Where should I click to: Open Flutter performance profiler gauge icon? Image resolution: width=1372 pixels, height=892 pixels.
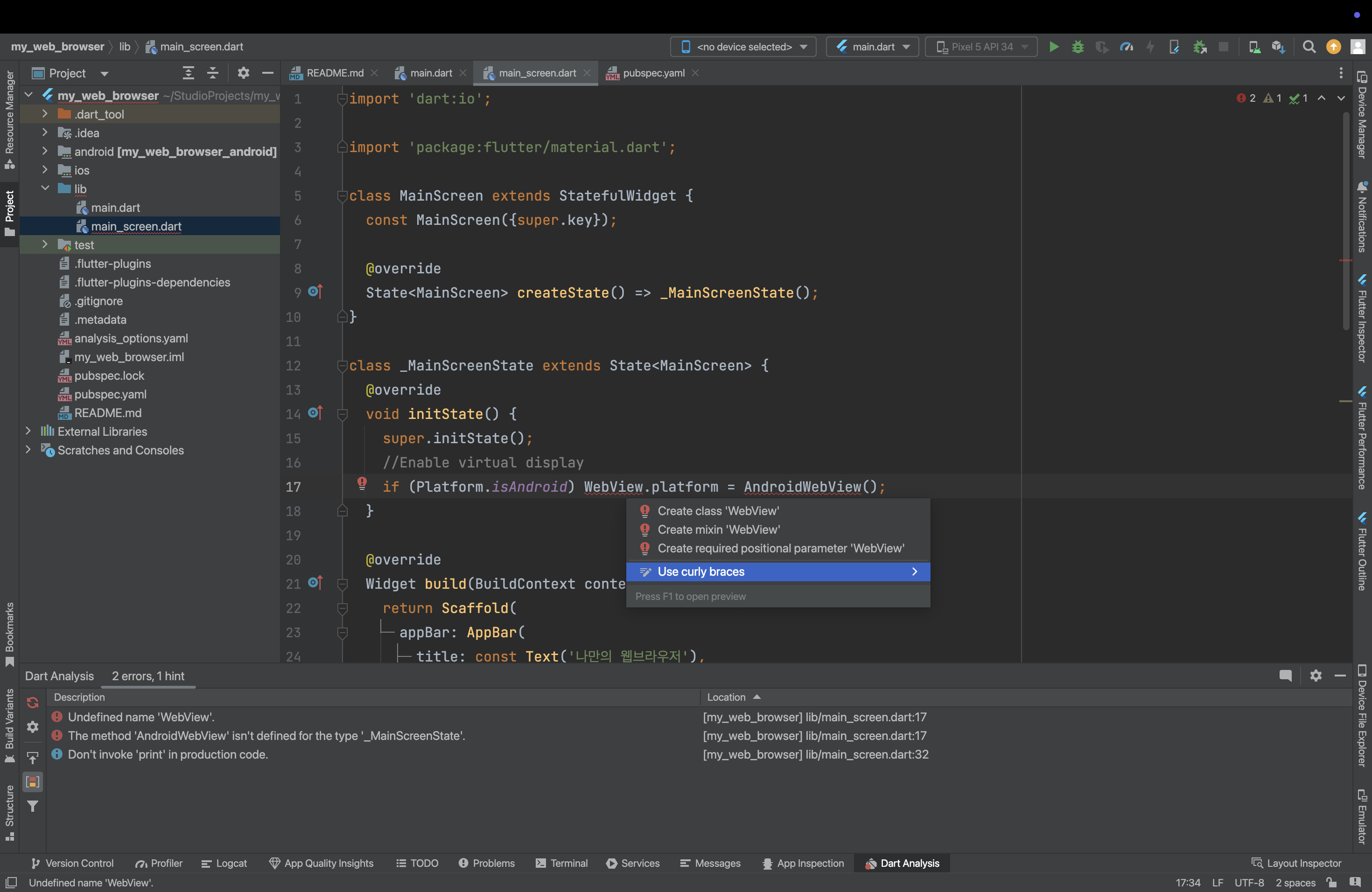coord(1126,47)
